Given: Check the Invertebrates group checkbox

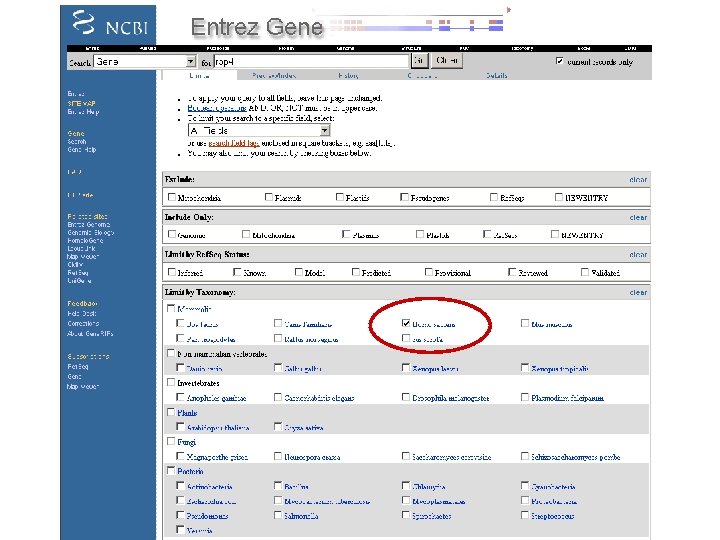Looking at the screenshot, I should click(171, 382).
